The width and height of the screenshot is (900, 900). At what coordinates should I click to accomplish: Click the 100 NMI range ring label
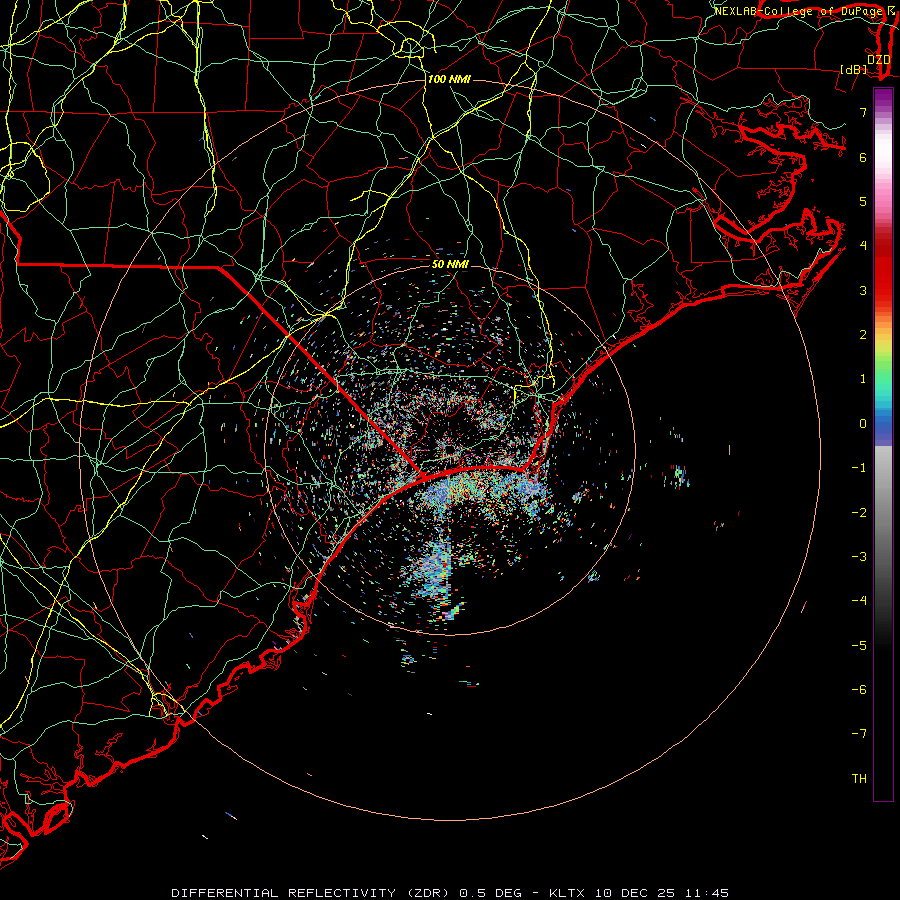[449, 79]
